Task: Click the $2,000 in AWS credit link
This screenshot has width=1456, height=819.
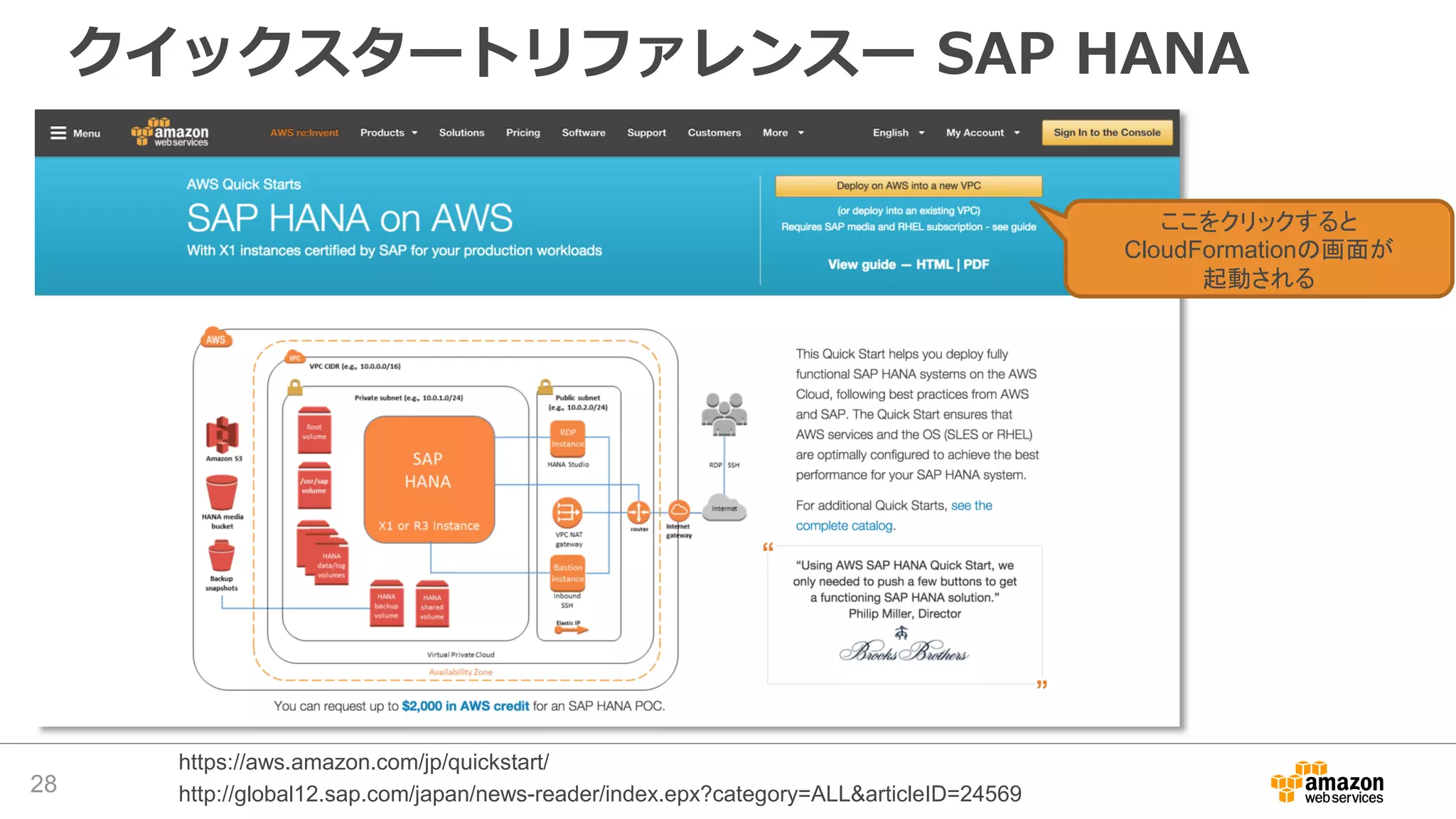Action: 466,706
